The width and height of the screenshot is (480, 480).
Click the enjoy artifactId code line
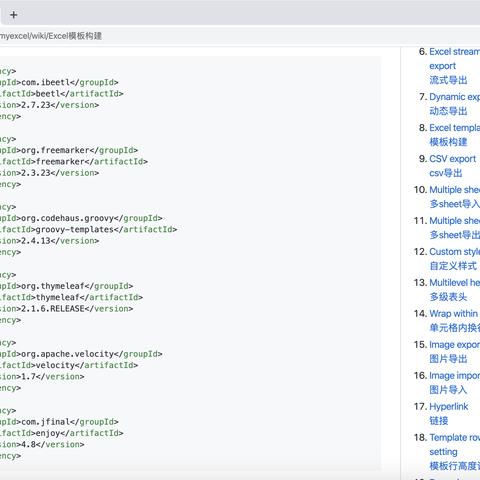[x=62, y=433]
